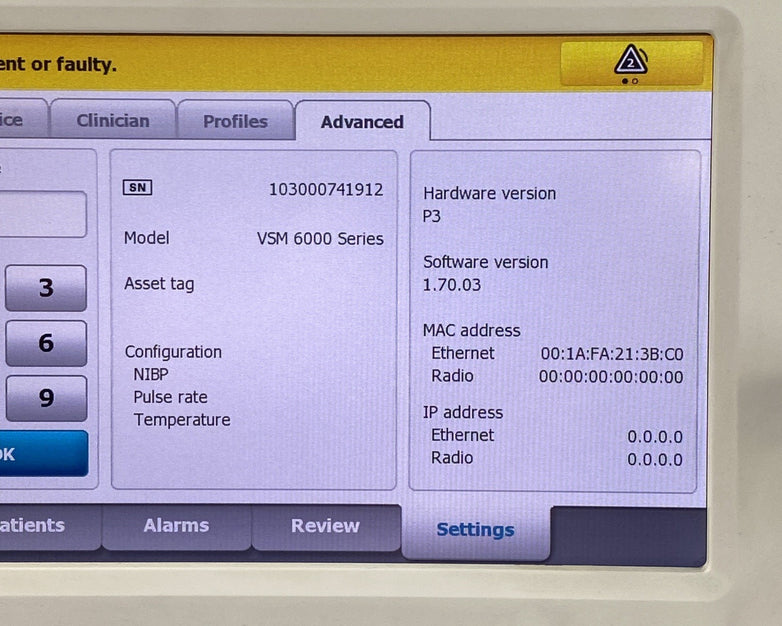Tap the Pulse rate configuration entry

(170, 397)
